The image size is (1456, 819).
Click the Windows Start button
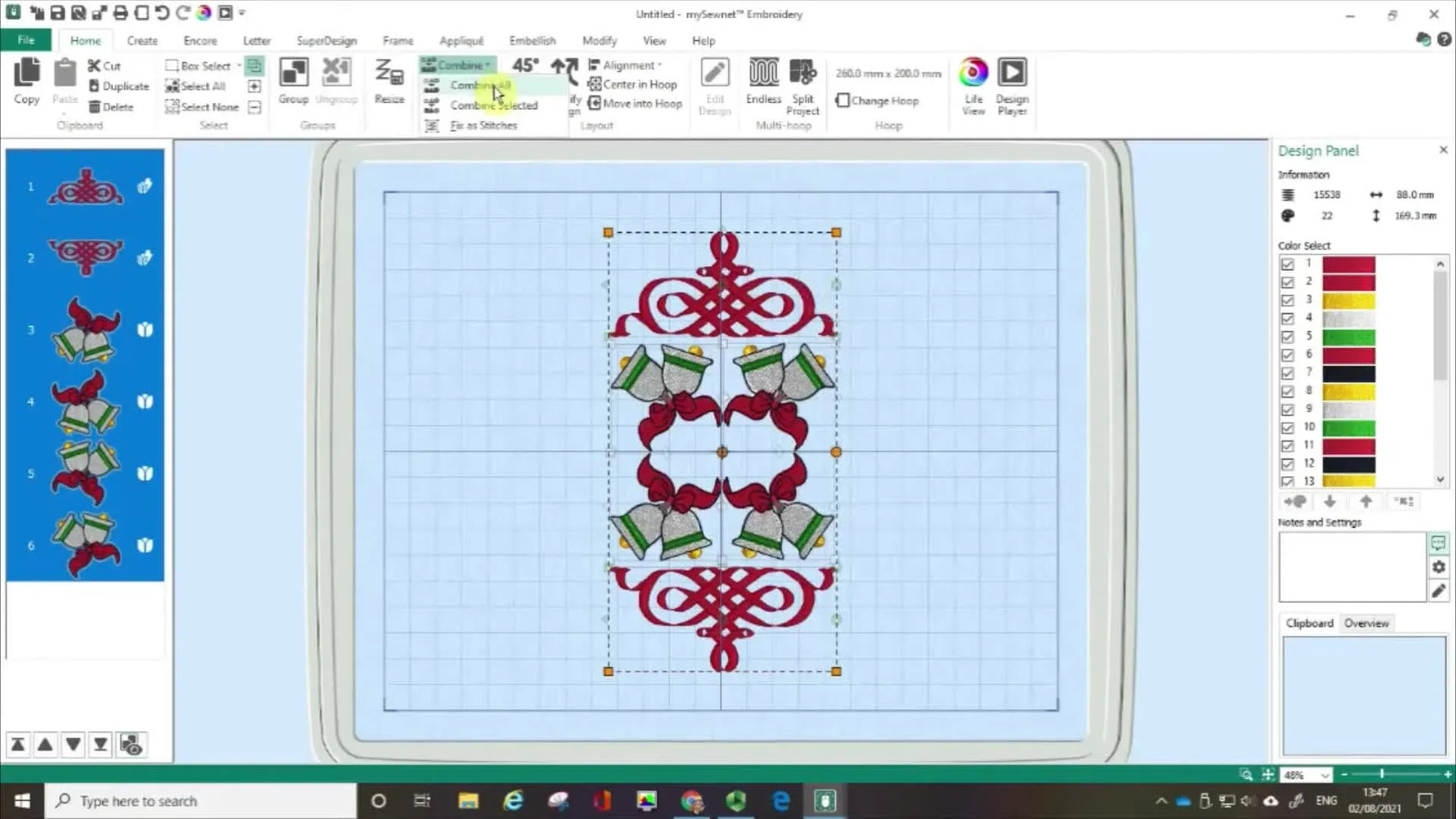click(x=22, y=800)
